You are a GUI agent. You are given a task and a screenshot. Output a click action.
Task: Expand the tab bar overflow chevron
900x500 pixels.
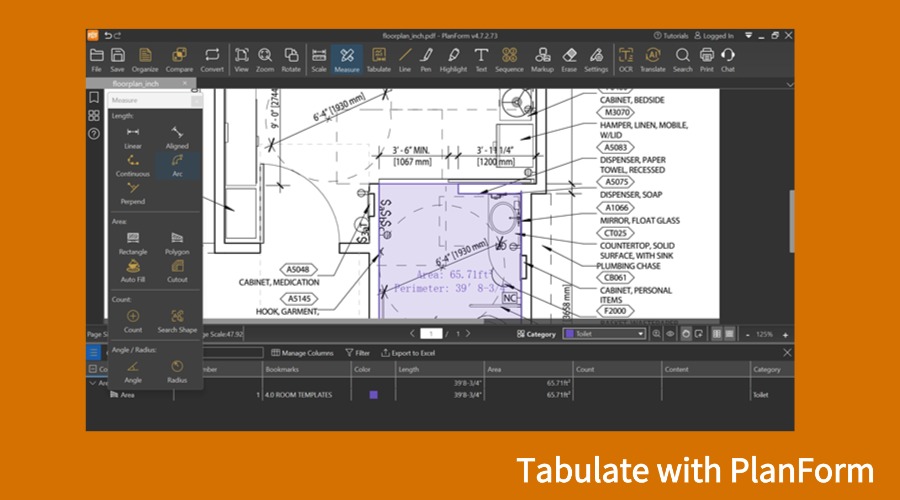click(790, 84)
